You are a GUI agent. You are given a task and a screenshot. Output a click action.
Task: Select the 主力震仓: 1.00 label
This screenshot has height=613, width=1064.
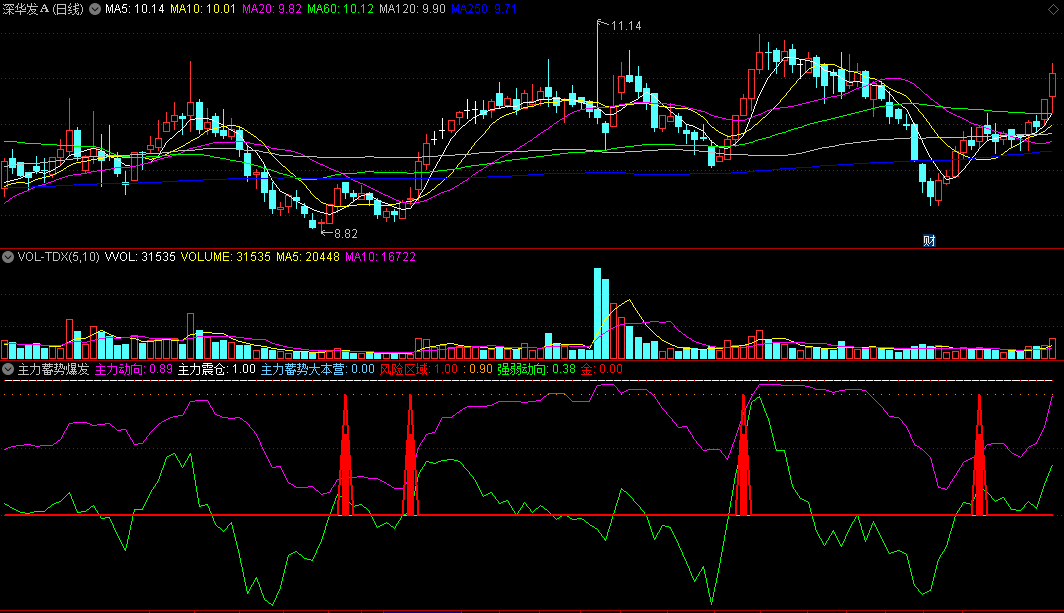click(x=216, y=369)
